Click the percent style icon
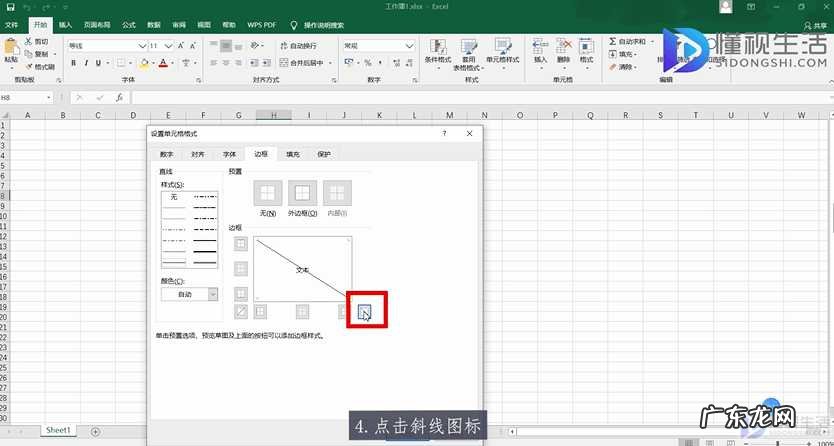Screen dimensions: 834x446 [x=368, y=63]
